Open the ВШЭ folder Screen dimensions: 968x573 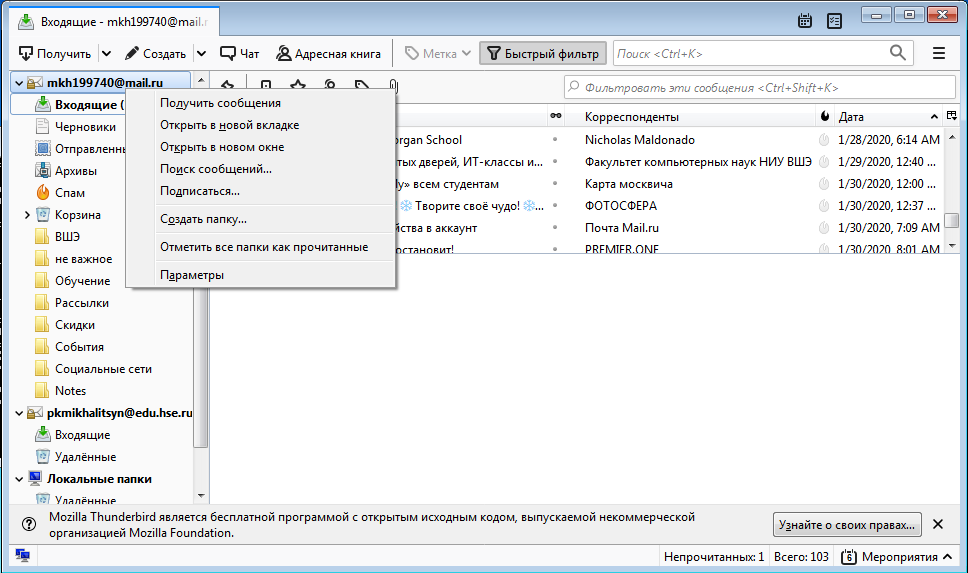(67, 236)
